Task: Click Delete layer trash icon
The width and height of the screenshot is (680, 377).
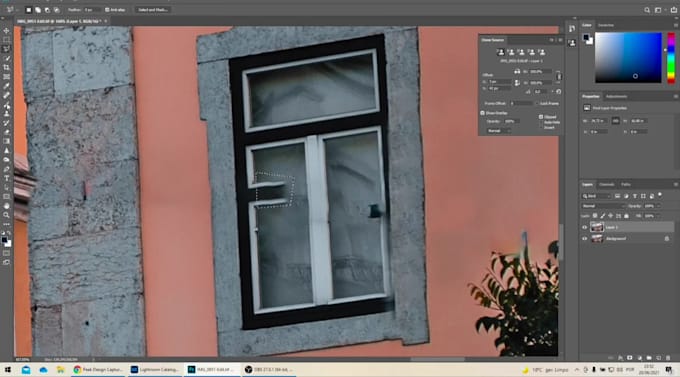Action: click(668, 358)
